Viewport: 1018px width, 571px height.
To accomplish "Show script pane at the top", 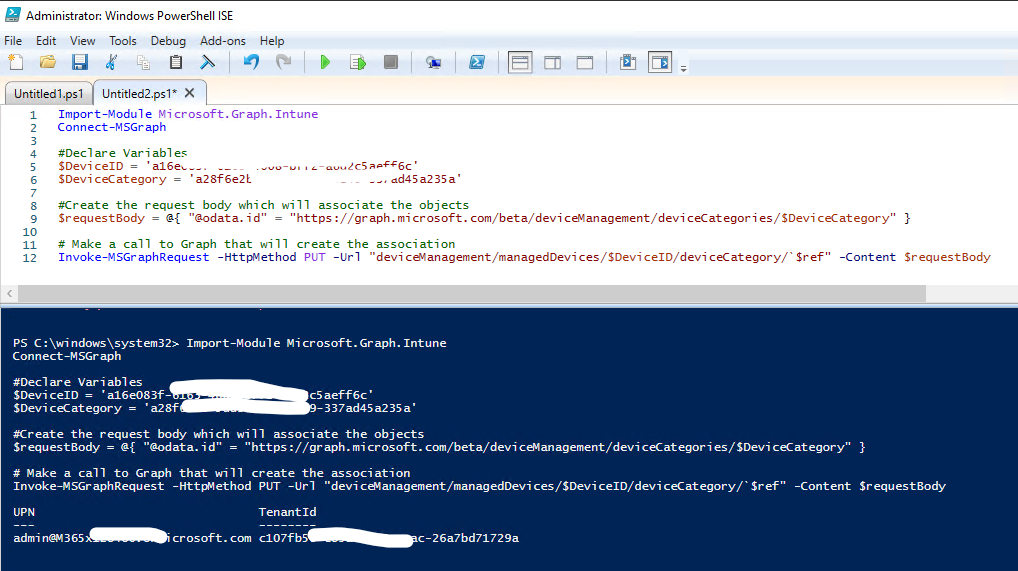I will tap(520, 62).
